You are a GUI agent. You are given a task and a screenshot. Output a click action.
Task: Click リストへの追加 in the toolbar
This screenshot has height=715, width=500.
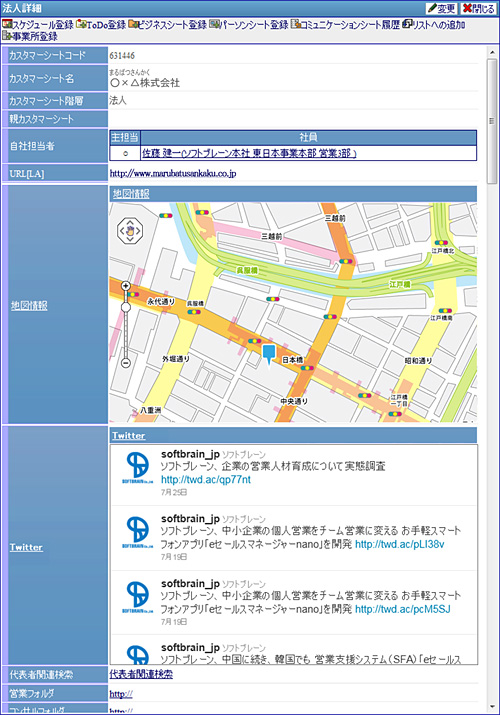coord(438,25)
